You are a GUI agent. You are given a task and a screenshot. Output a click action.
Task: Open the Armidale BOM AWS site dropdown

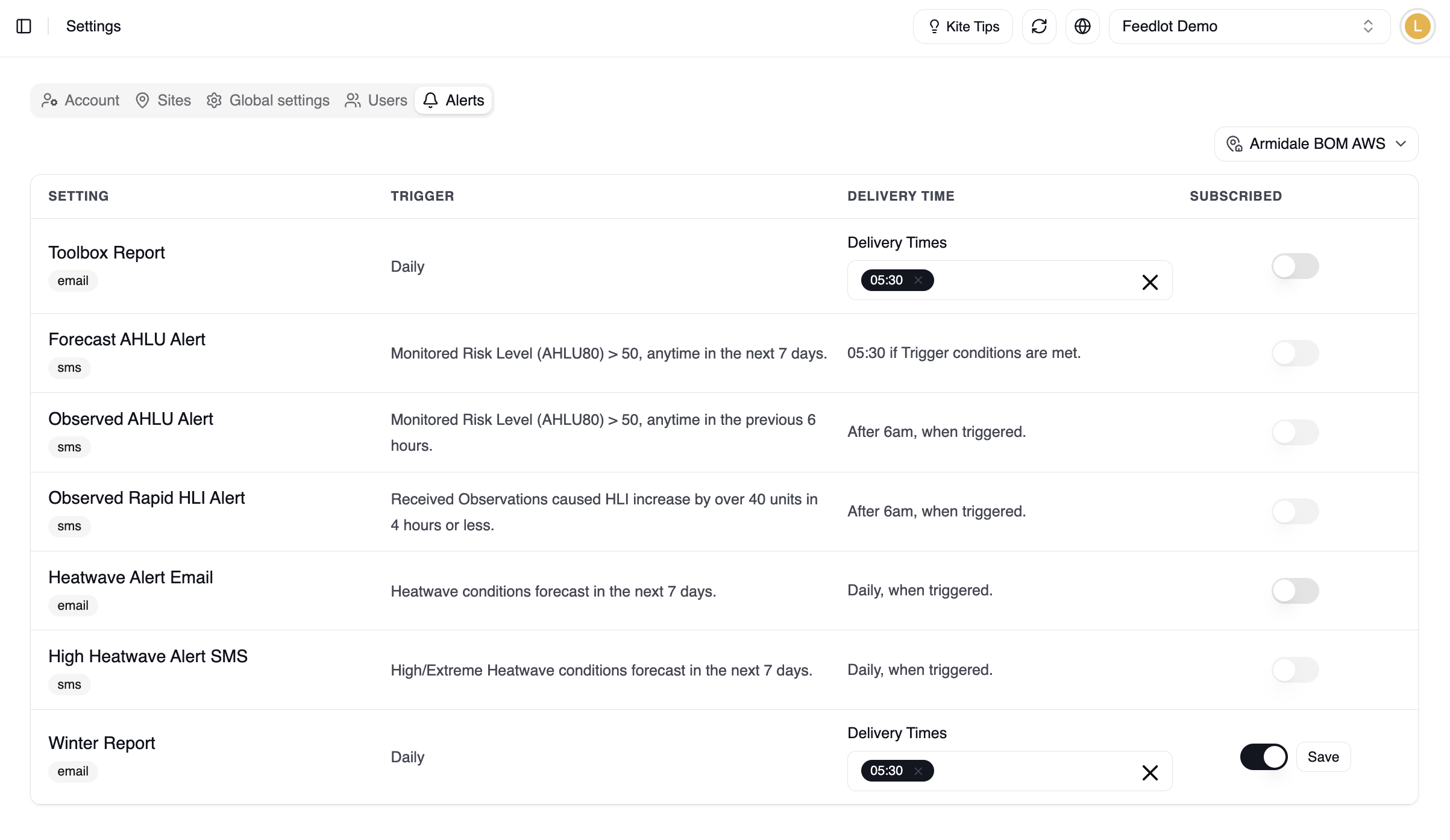pos(1316,144)
